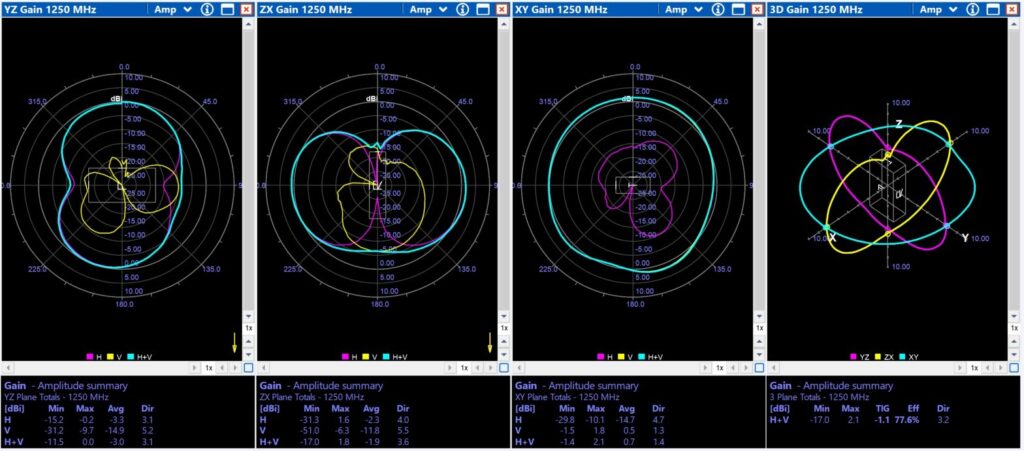1024x451 pixels.
Task: Click yellow V legend swatch in ZX panel
Action: 365,356
